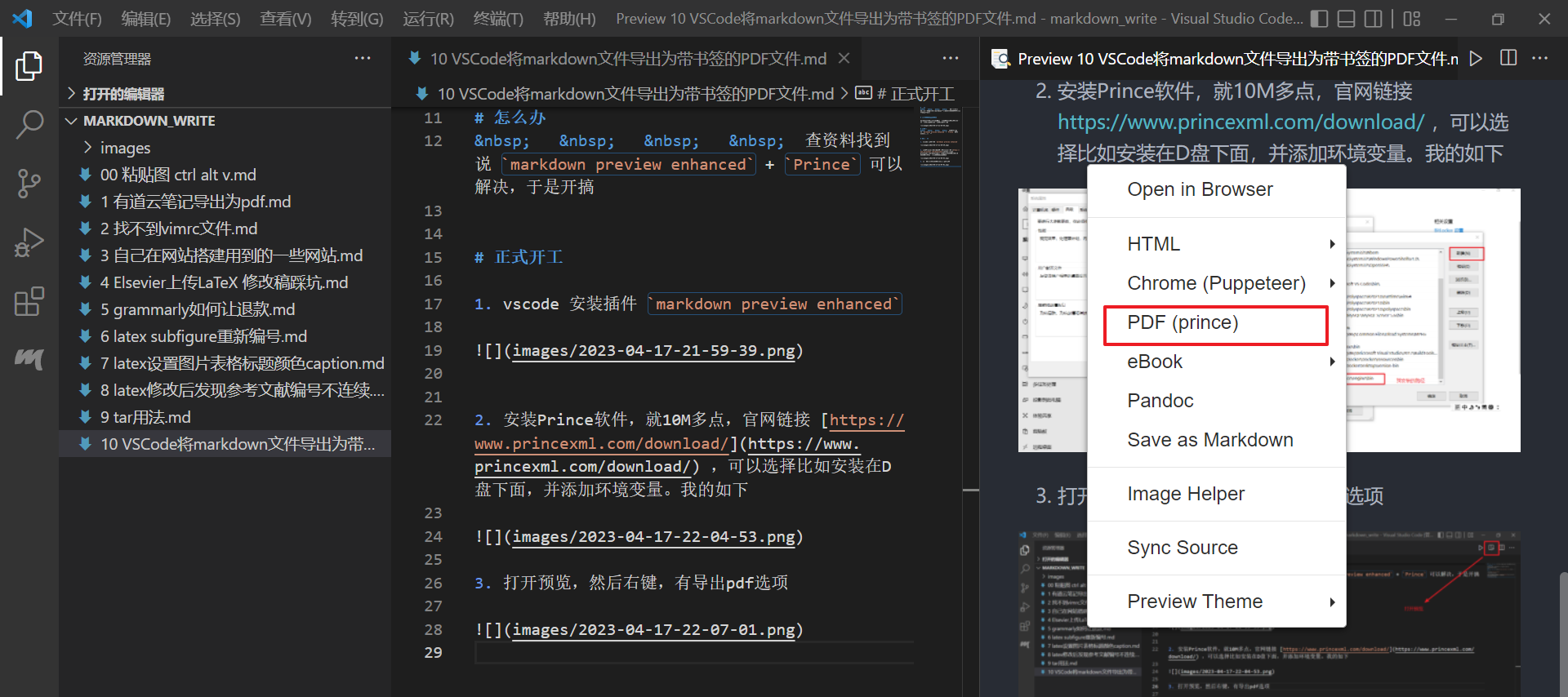The height and width of the screenshot is (697, 1568).
Task: Open file 5 grammarly如何让退款.md
Action: tap(226, 309)
